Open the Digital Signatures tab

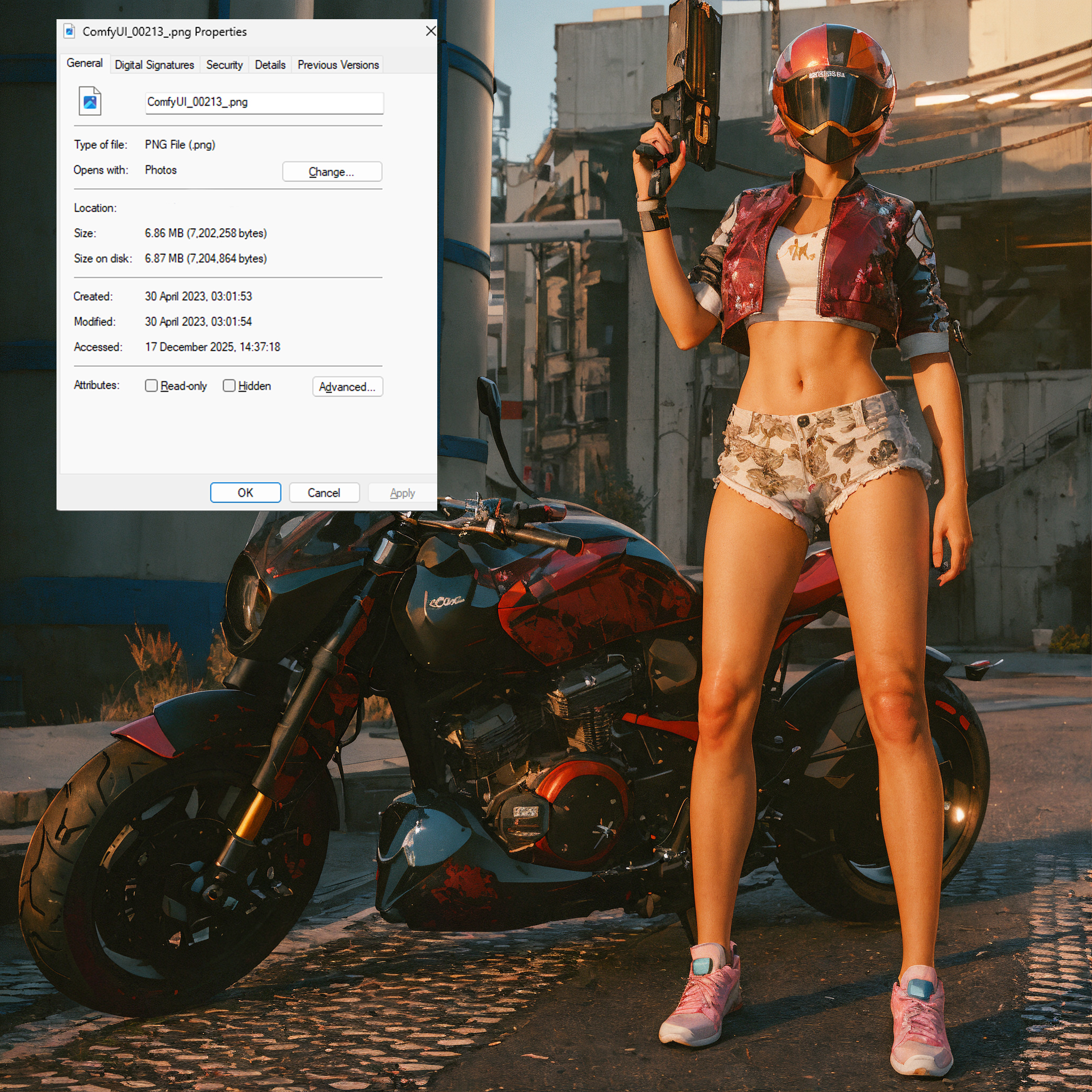pos(154,65)
